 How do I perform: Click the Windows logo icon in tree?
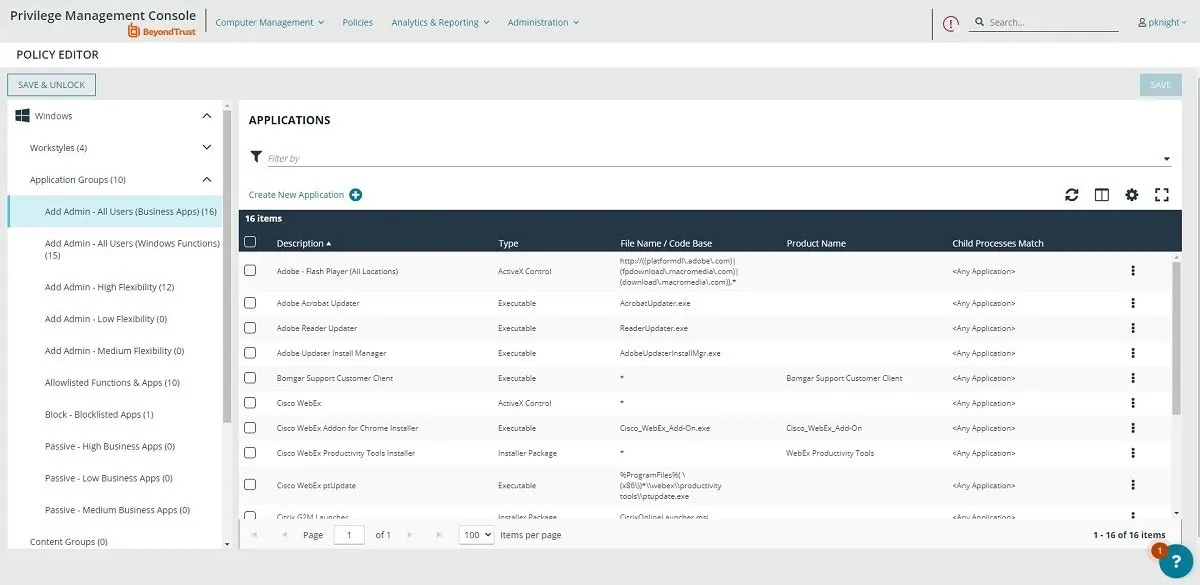coord(22,116)
